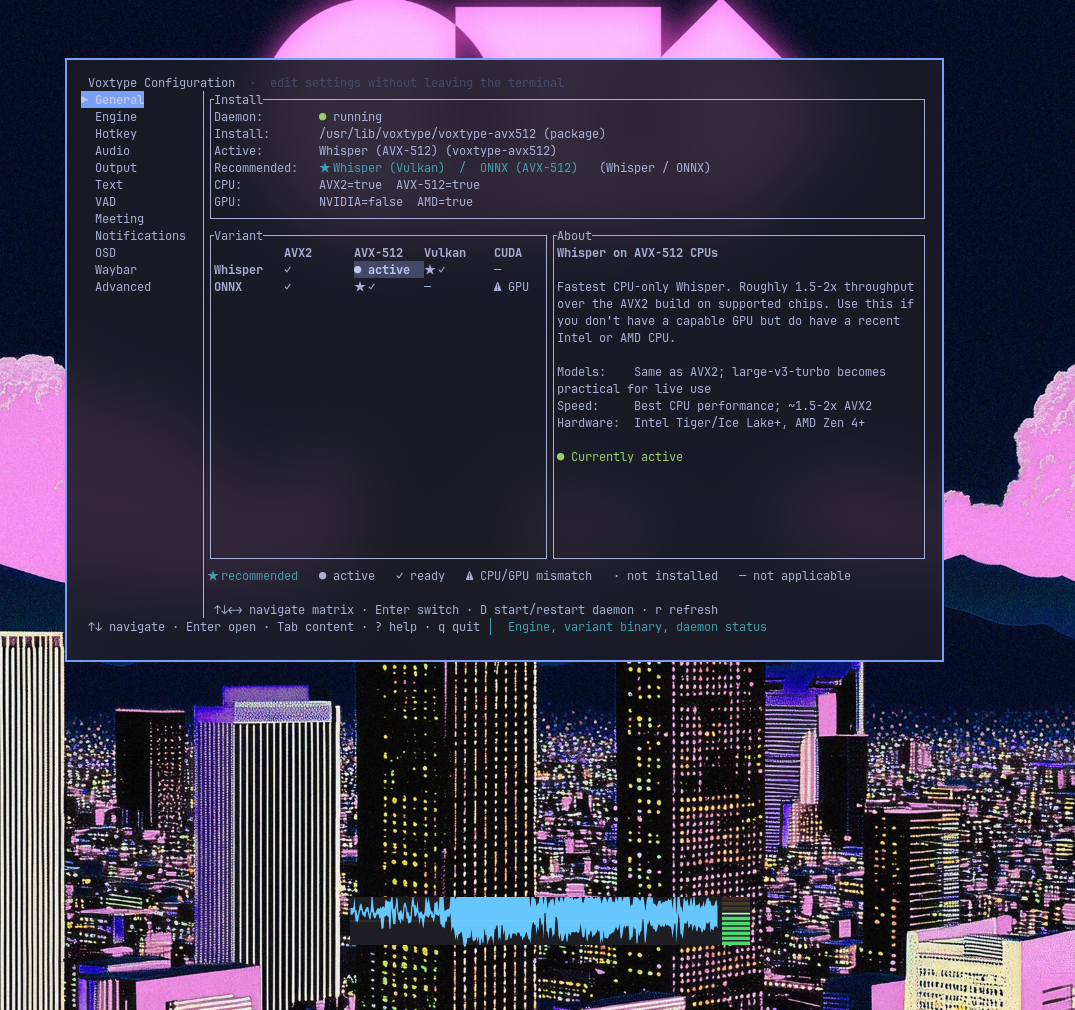Click the star icon in the recommended legend
1075x1010 pixels.
pyautogui.click(x=213, y=576)
